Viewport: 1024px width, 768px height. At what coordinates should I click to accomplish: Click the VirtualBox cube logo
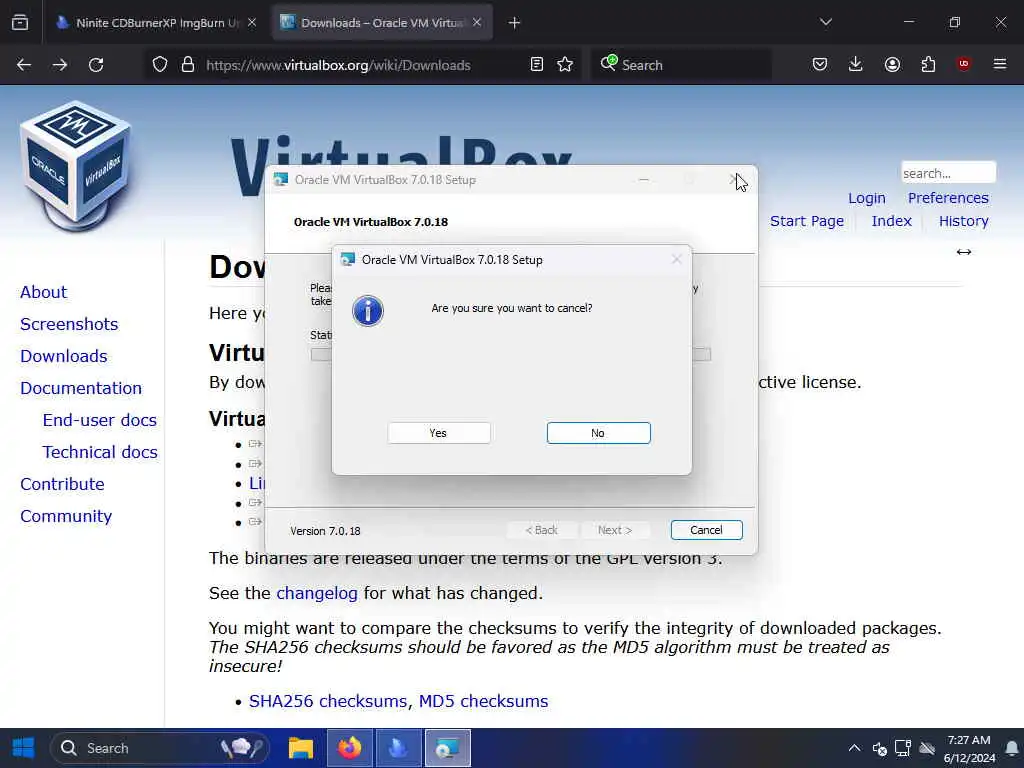(76, 167)
